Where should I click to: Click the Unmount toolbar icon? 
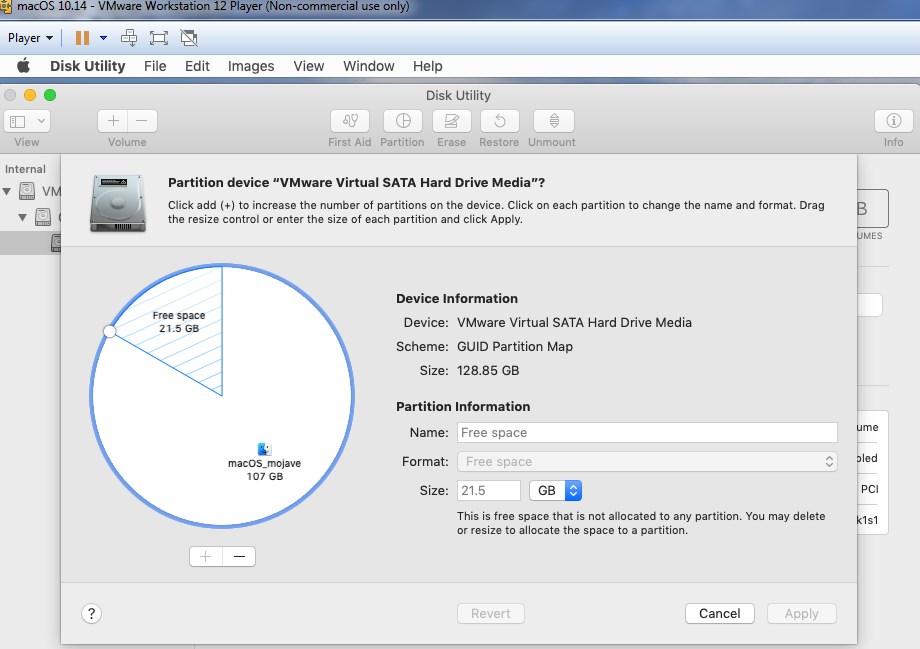click(553, 121)
